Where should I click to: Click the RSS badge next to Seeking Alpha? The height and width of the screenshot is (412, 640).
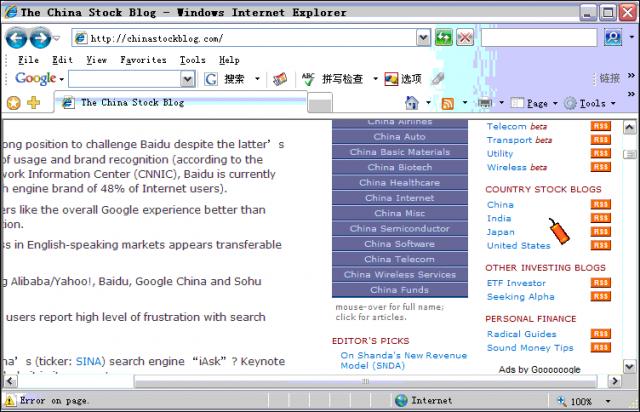[x=601, y=296]
